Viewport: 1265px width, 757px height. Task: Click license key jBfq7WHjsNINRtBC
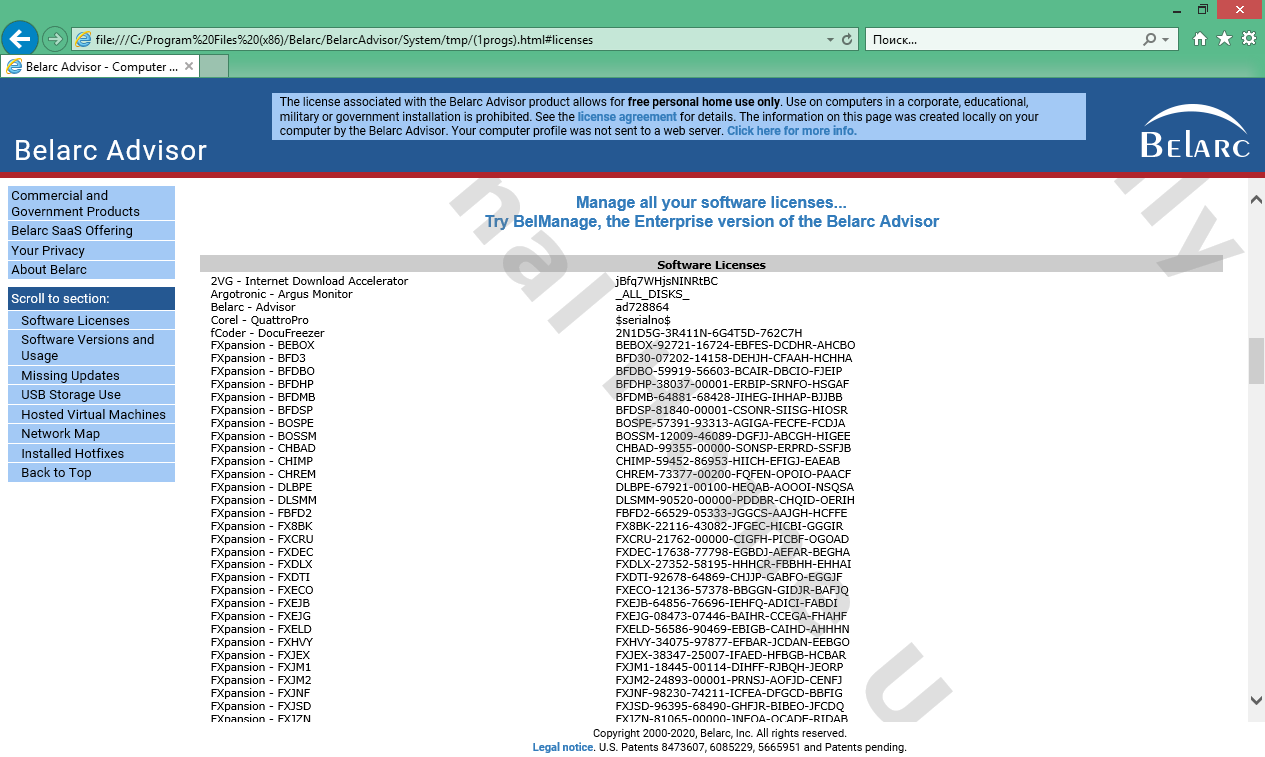(666, 281)
